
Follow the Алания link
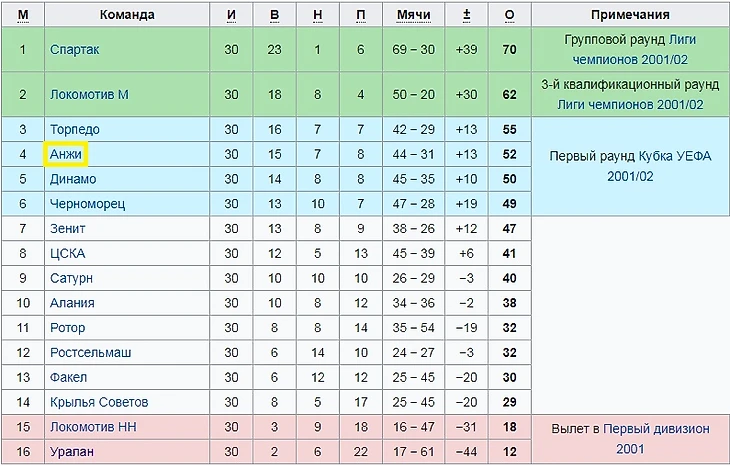click(72, 303)
